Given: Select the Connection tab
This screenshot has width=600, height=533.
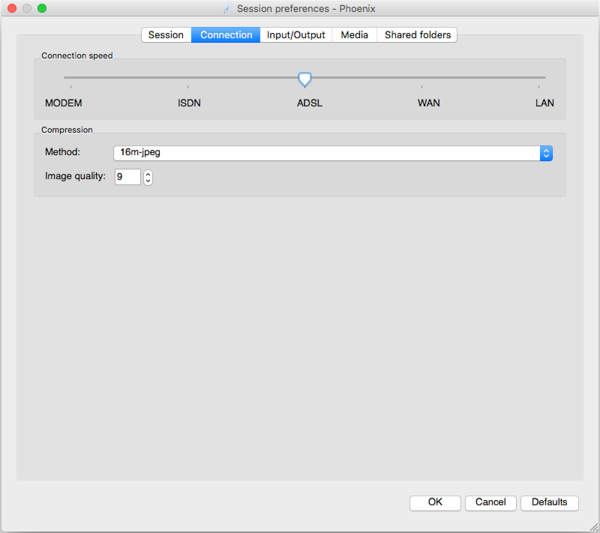Looking at the screenshot, I should click(x=226, y=35).
